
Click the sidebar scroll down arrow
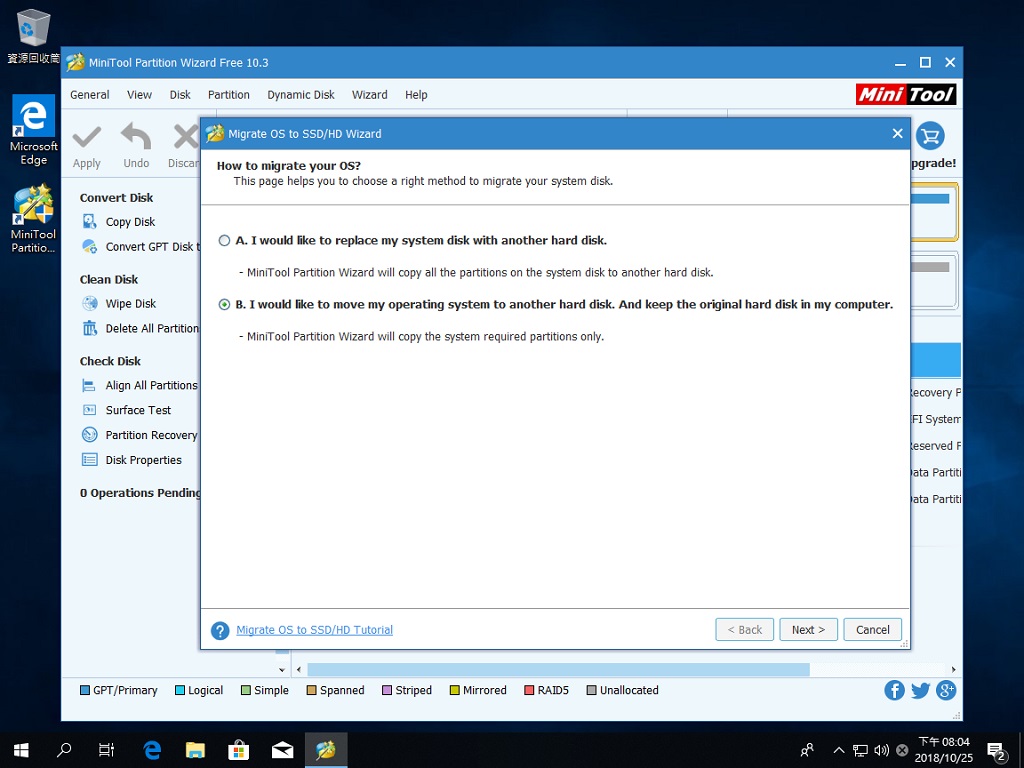(x=282, y=669)
